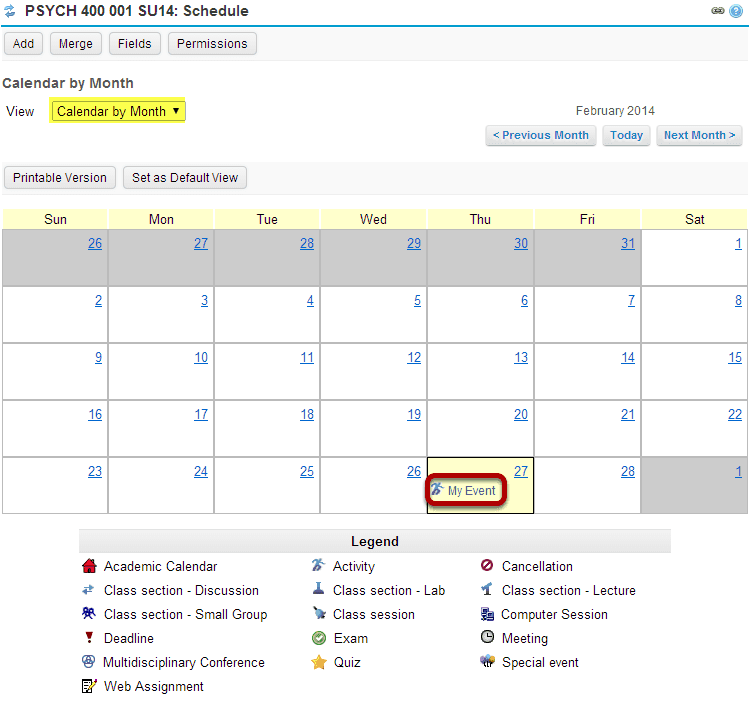The height and width of the screenshot is (704, 755).
Task: Open date 21 on Friday
Action: click(627, 415)
